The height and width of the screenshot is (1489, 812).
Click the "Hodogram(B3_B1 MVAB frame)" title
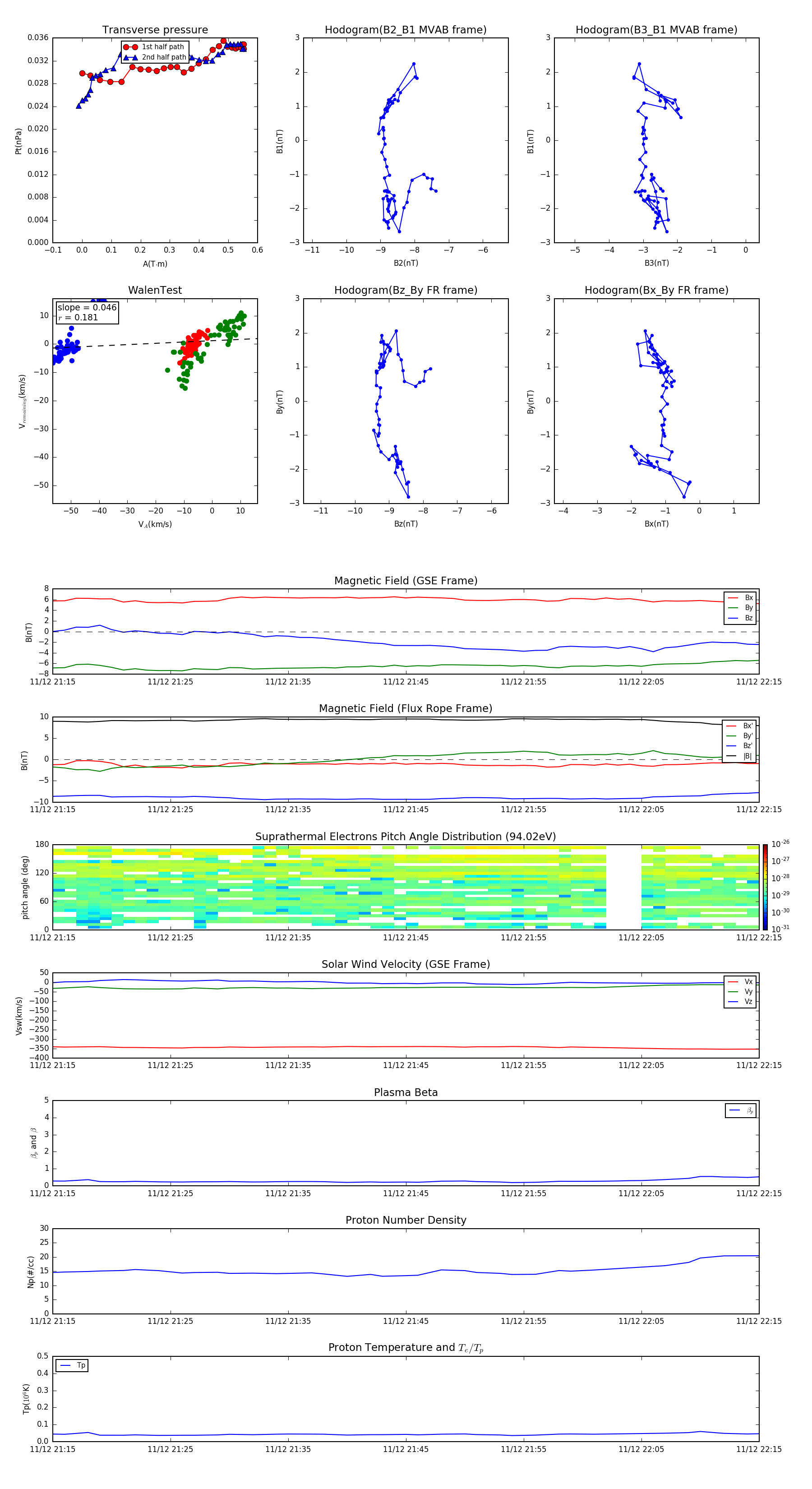pos(656,30)
